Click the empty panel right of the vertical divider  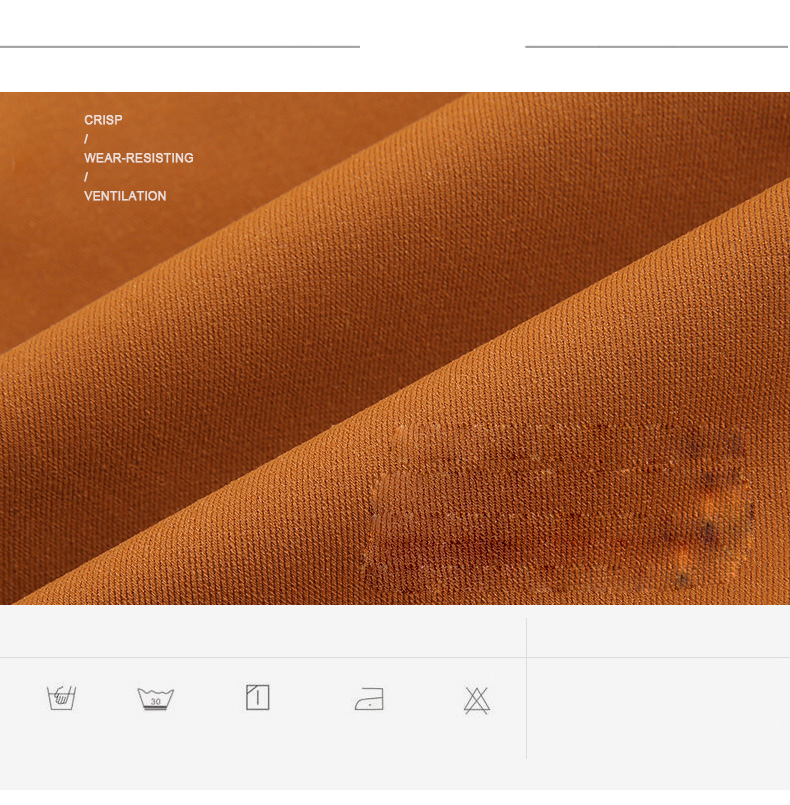pyautogui.click(x=658, y=710)
